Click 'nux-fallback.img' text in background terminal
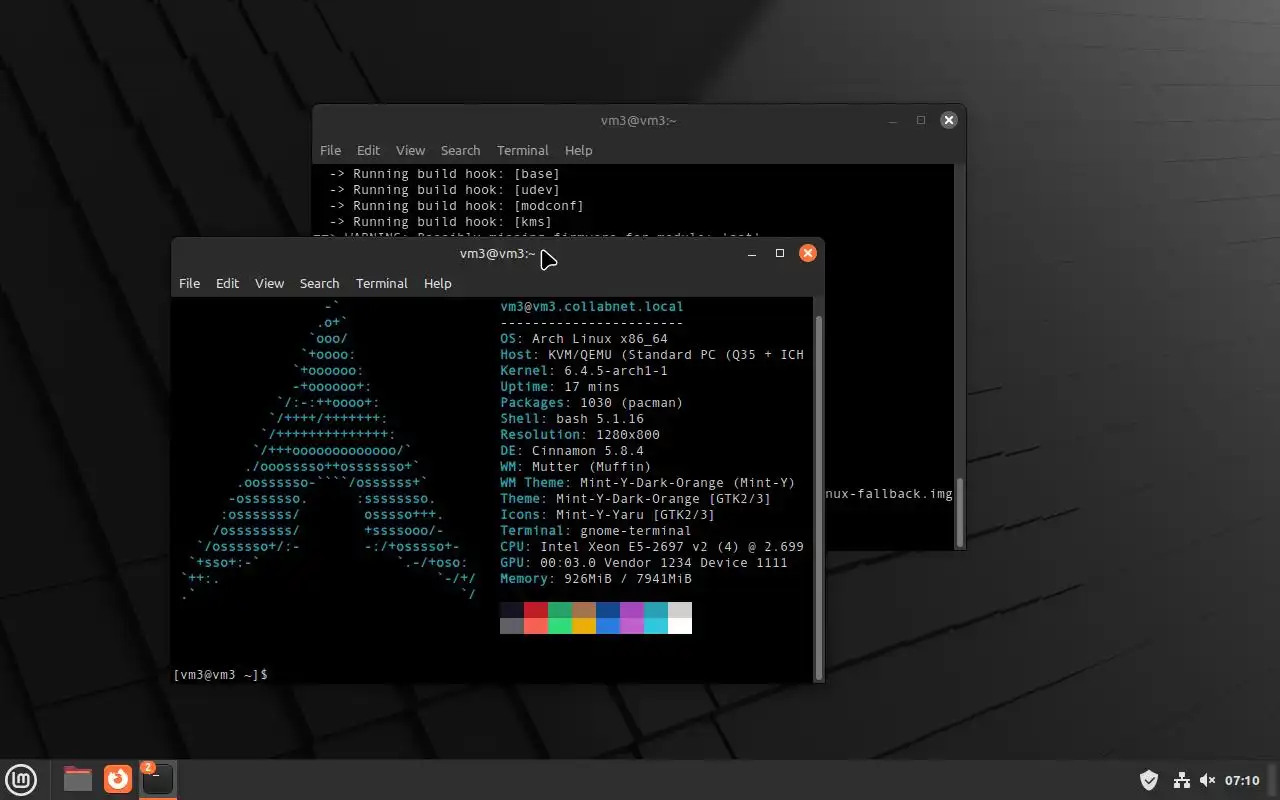This screenshot has width=1280, height=800. pos(890,494)
